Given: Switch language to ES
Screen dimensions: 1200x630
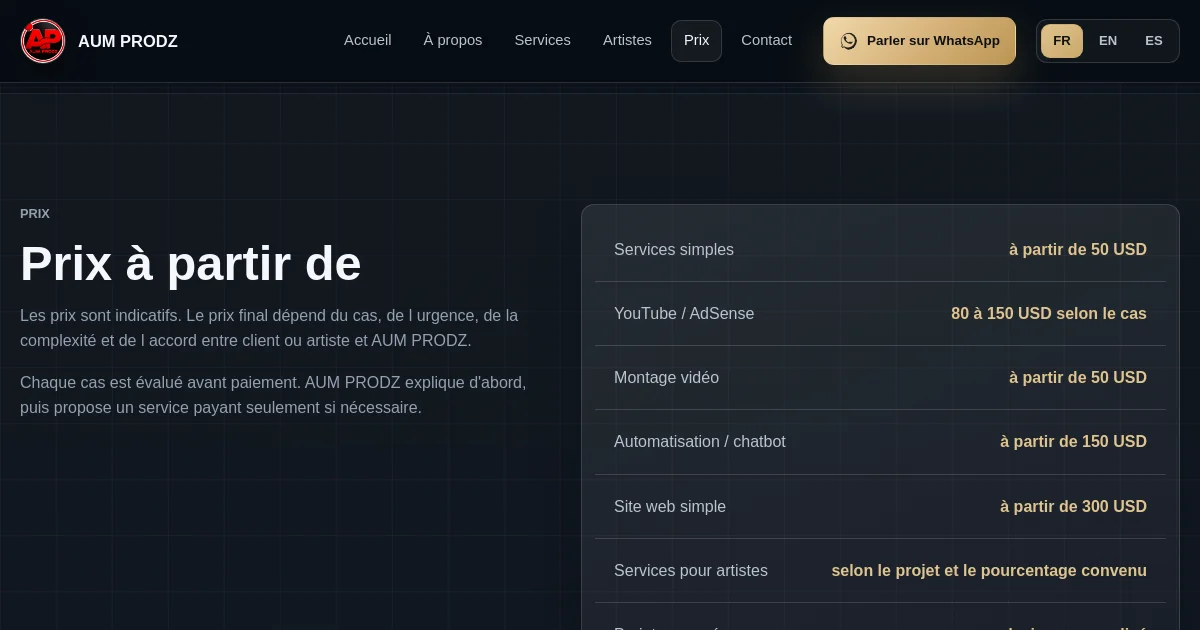Looking at the screenshot, I should point(1154,41).
